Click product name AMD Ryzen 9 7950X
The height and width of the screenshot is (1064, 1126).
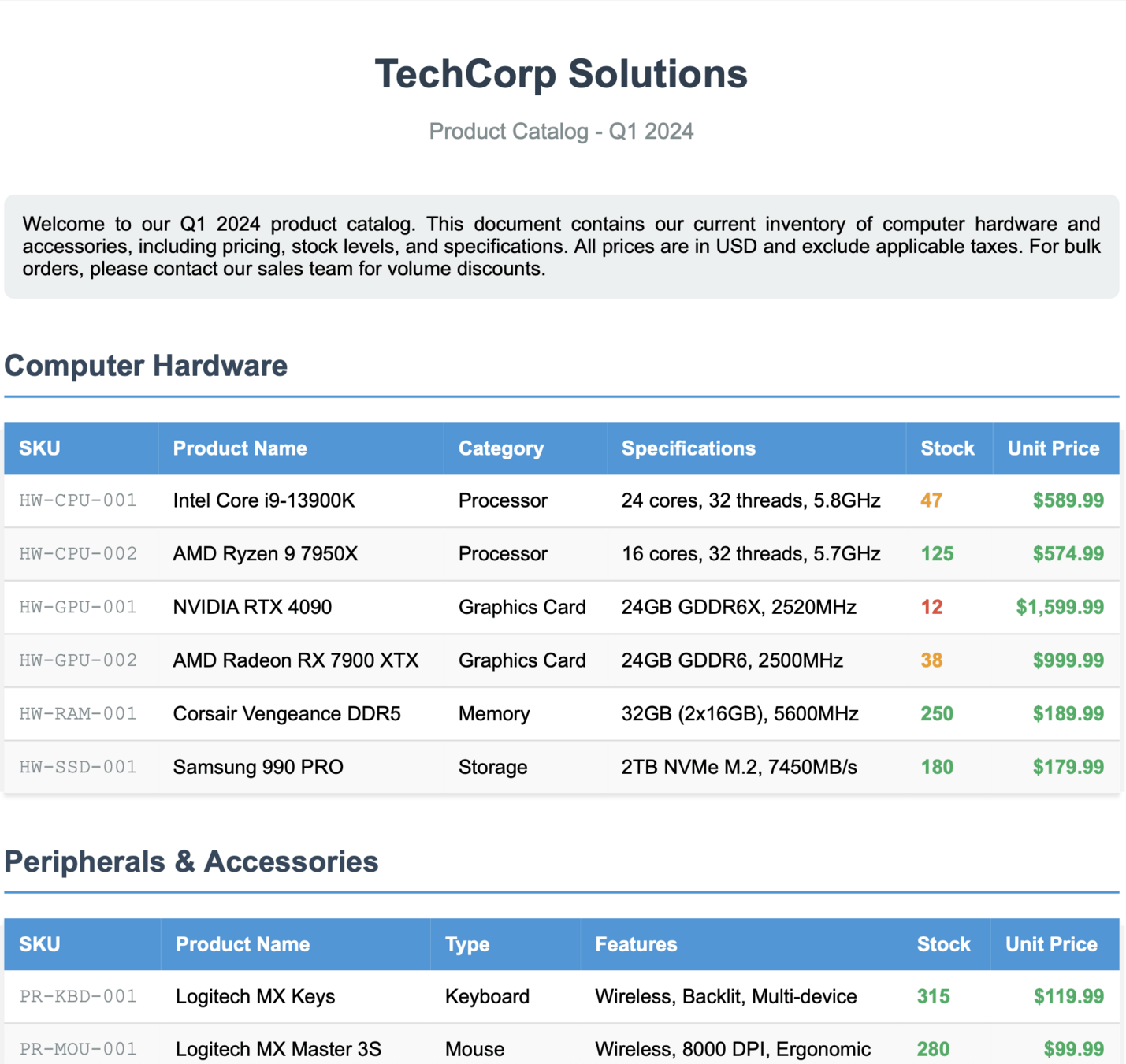click(x=266, y=553)
